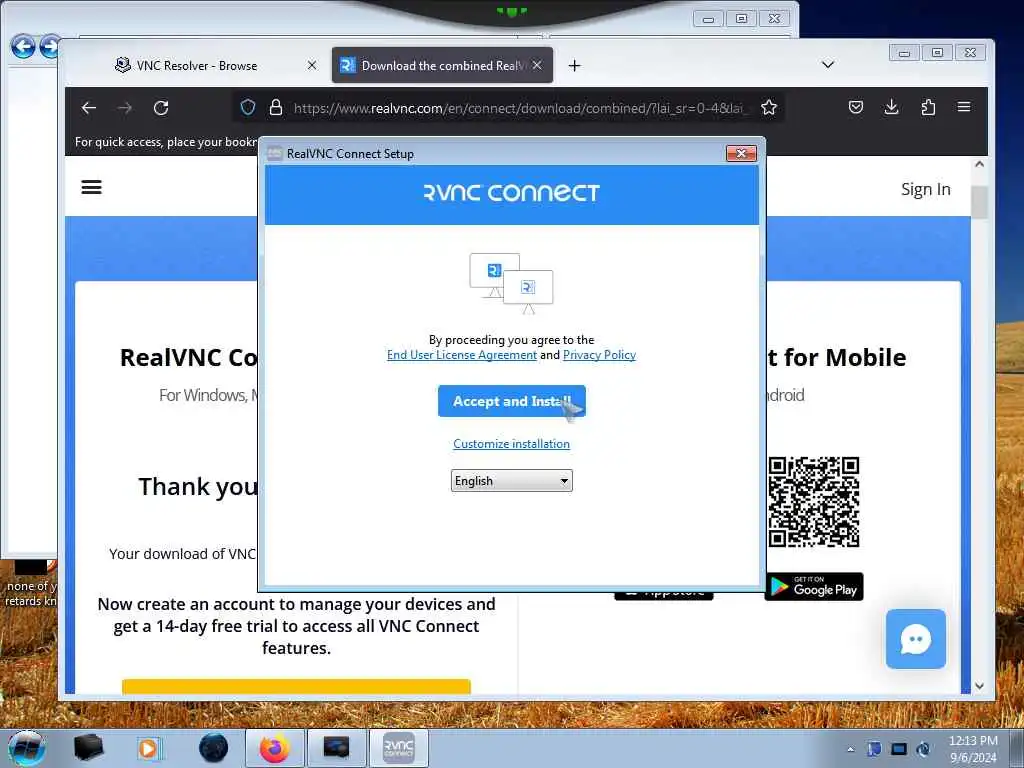The width and height of the screenshot is (1024, 768).
Task: Click the vertical scrollbar thumb
Action: coord(979,202)
